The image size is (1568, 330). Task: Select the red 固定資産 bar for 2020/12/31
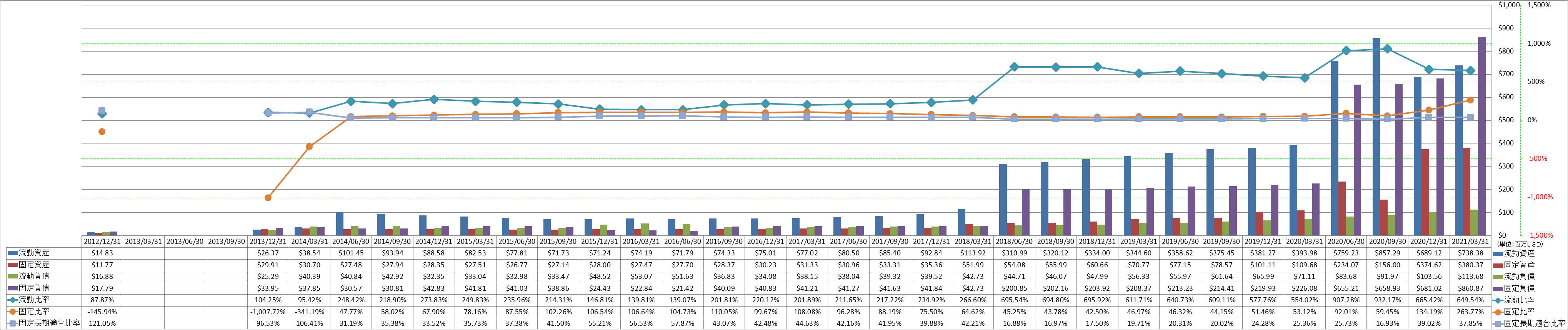[x=1425, y=192]
